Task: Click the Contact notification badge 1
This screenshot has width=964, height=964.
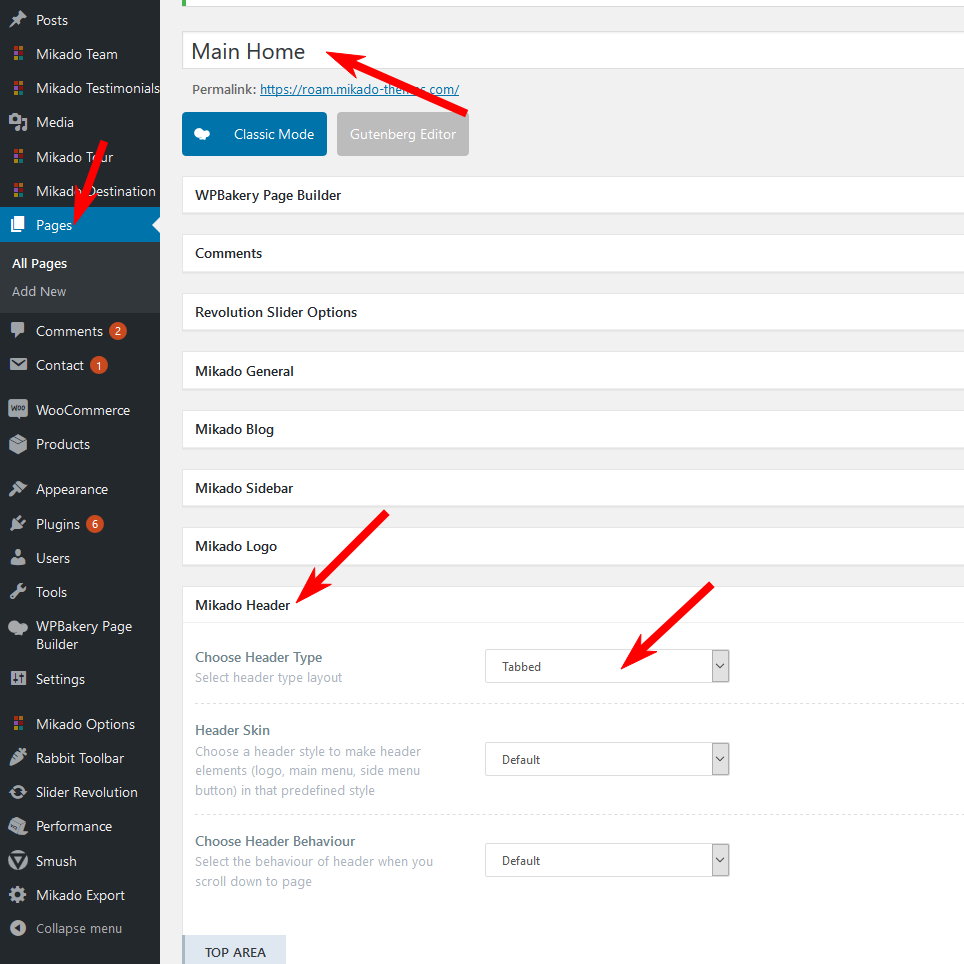Action: click(x=98, y=365)
